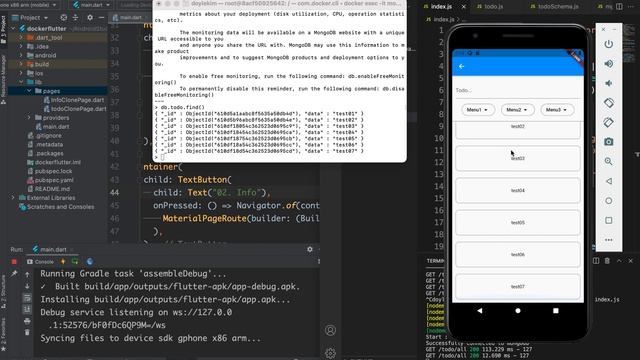
Task: Tap the test04 card in the app
Action: 518,190
